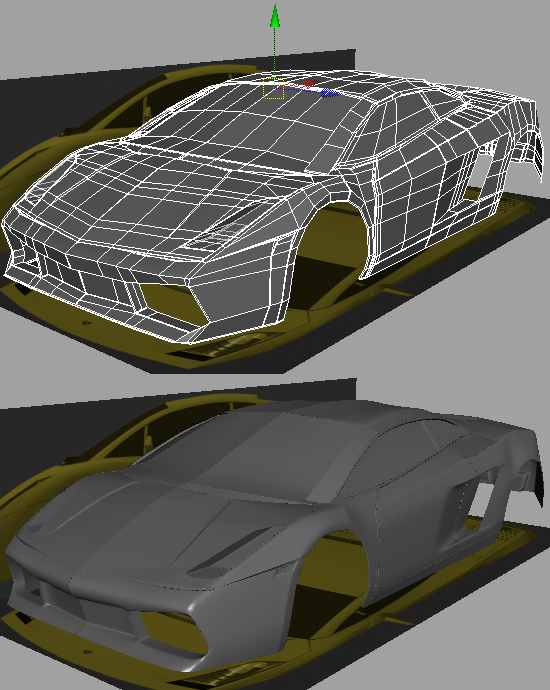This screenshot has width=550, height=690.
Task: Click inside the wireframe car's front wheel arch opening
Action: [334, 246]
